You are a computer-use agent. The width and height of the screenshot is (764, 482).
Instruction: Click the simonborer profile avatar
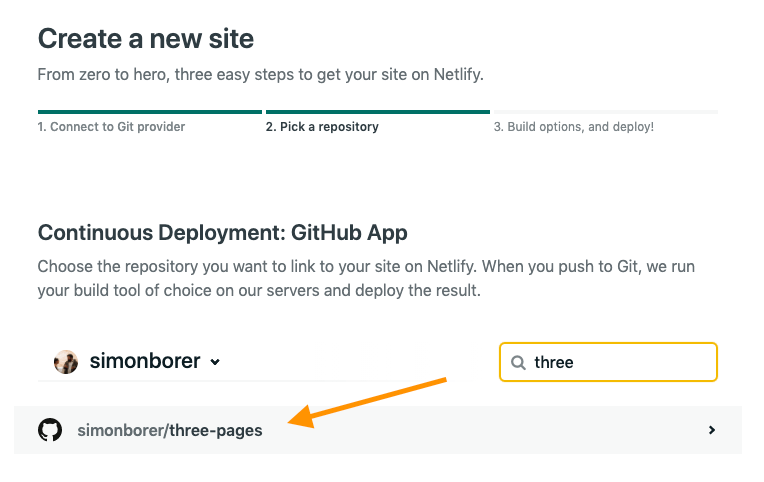(x=66, y=362)
